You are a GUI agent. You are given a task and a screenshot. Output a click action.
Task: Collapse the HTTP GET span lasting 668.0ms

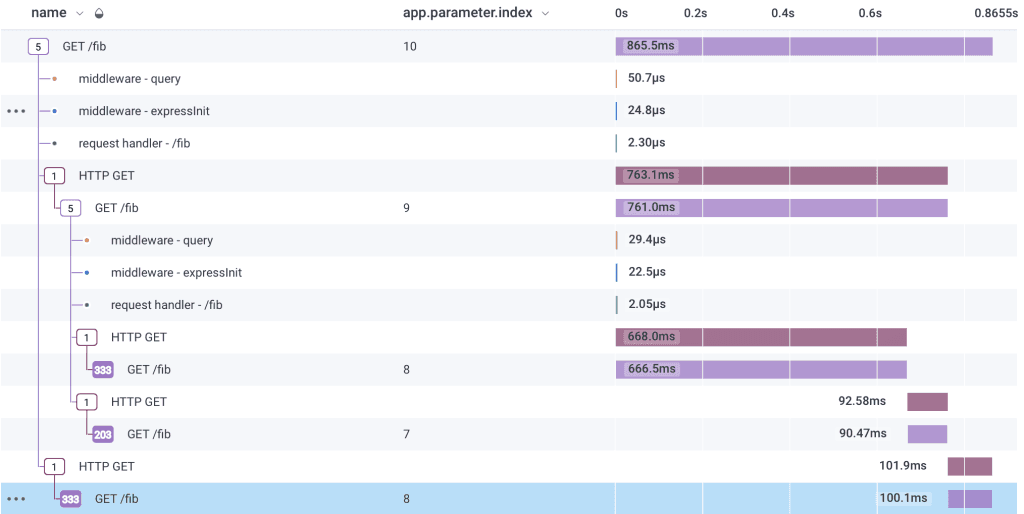(87, 338)
